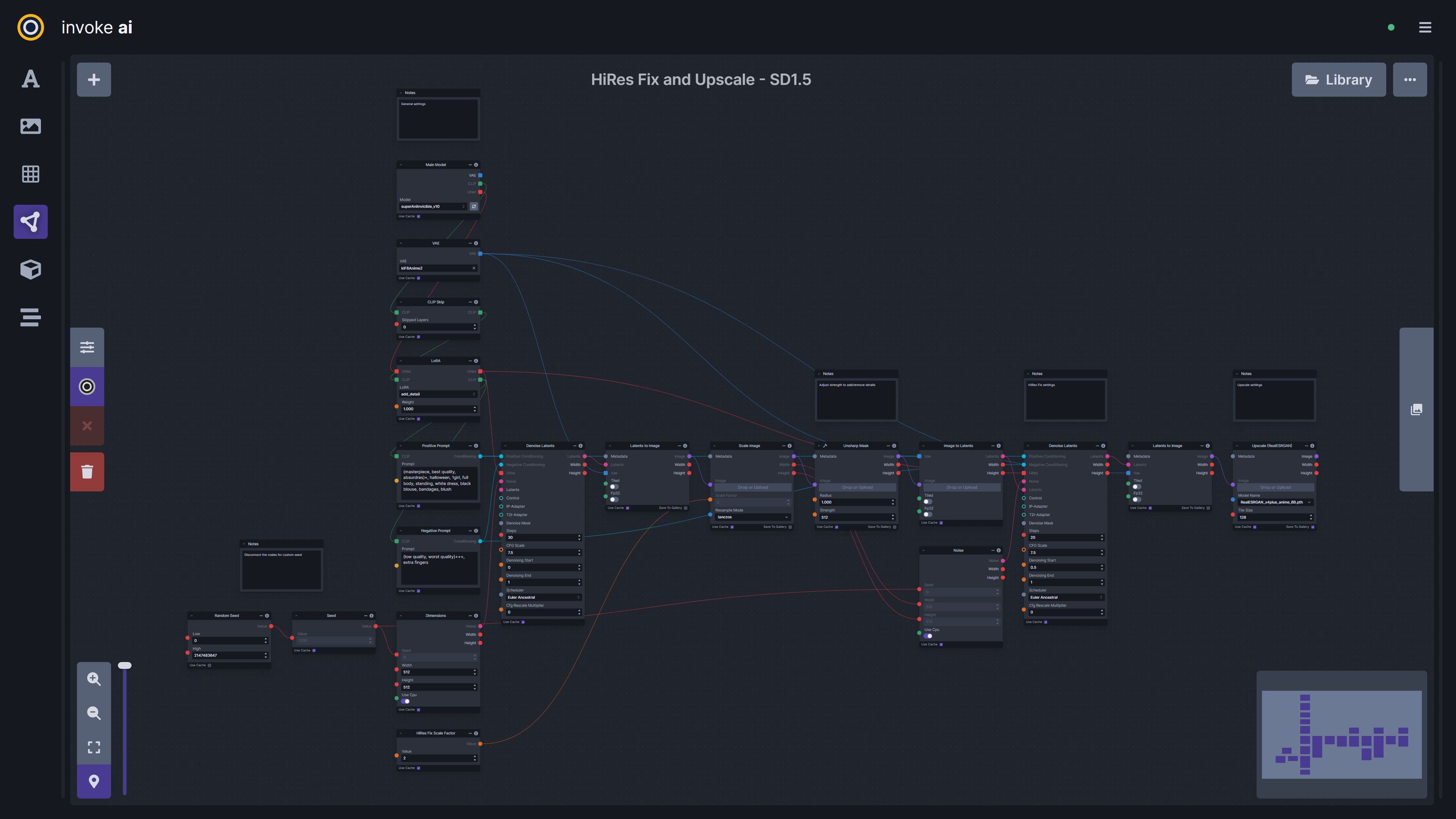Open the Unified Canvas grid icon
This screenshot has height=819, width=1456.
(31, 174)
